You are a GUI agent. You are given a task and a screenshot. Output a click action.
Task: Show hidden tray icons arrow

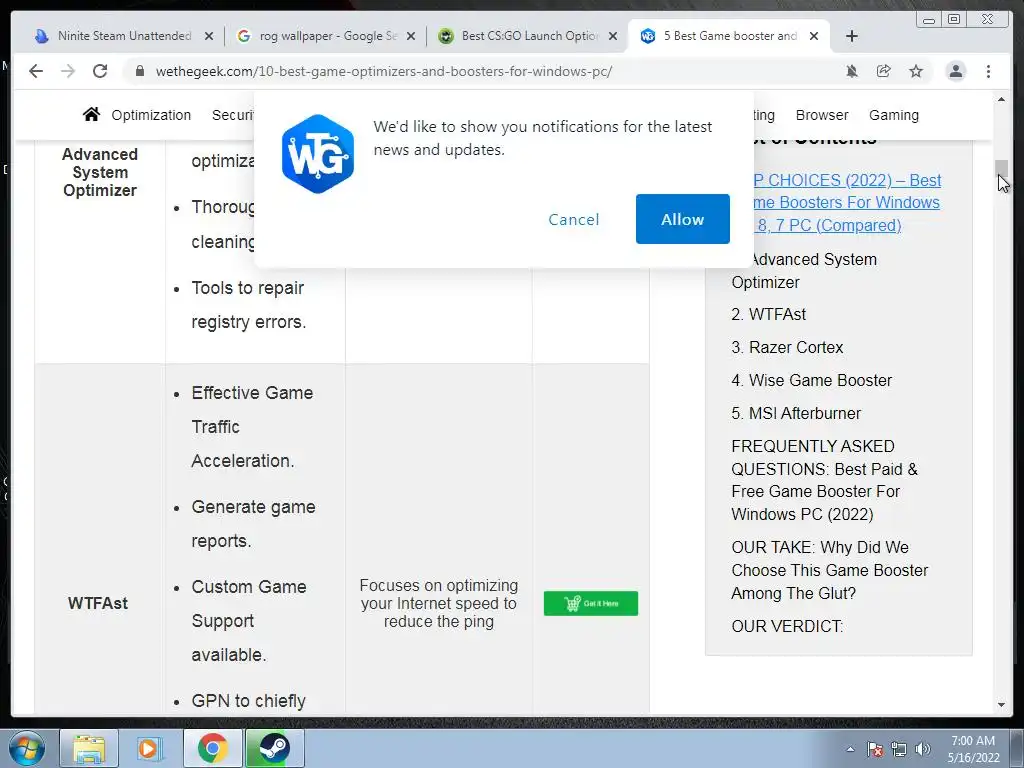pyautogui.click(x=850, y=749)
